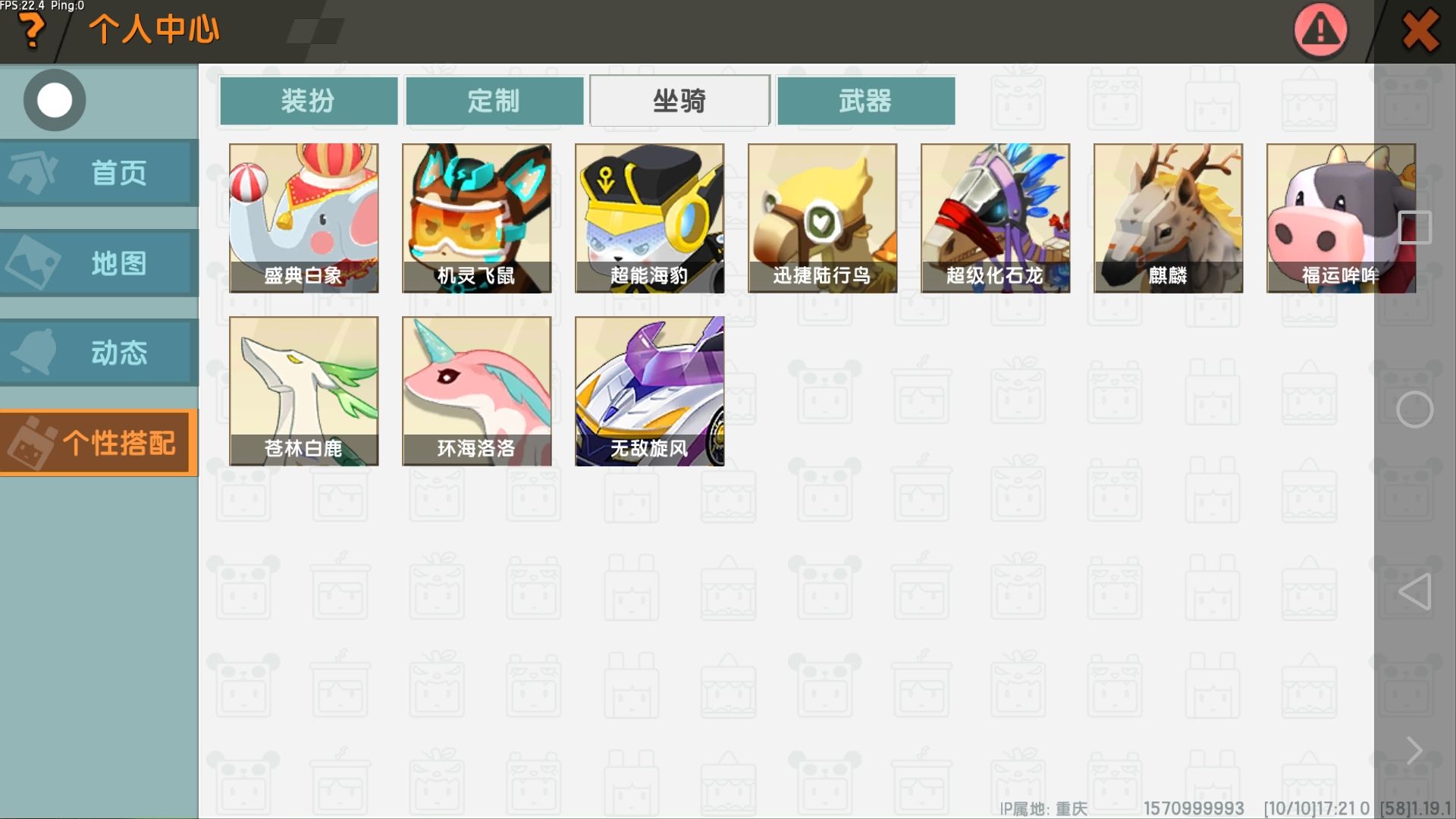Select the 福运哞哞 cow mount
Viewport: 1456px width, 819px height.
1341,218
